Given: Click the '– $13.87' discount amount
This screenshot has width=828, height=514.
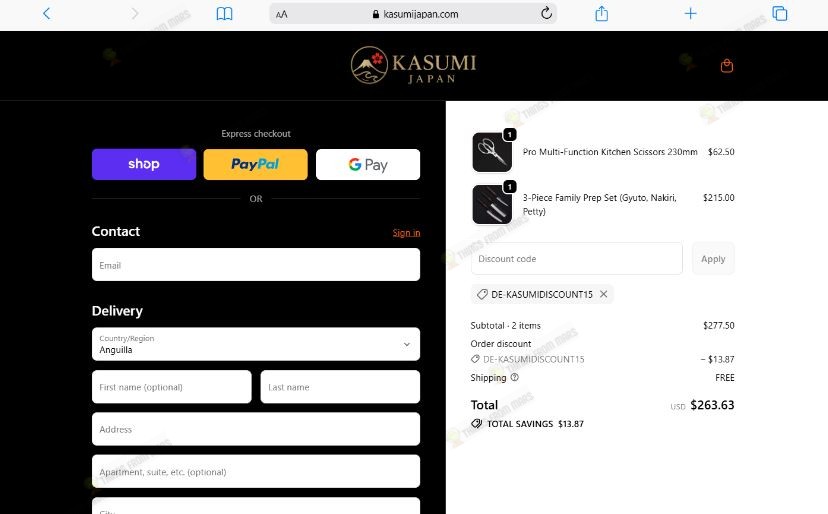Looking at the screenshot, I should pos(717,359).
